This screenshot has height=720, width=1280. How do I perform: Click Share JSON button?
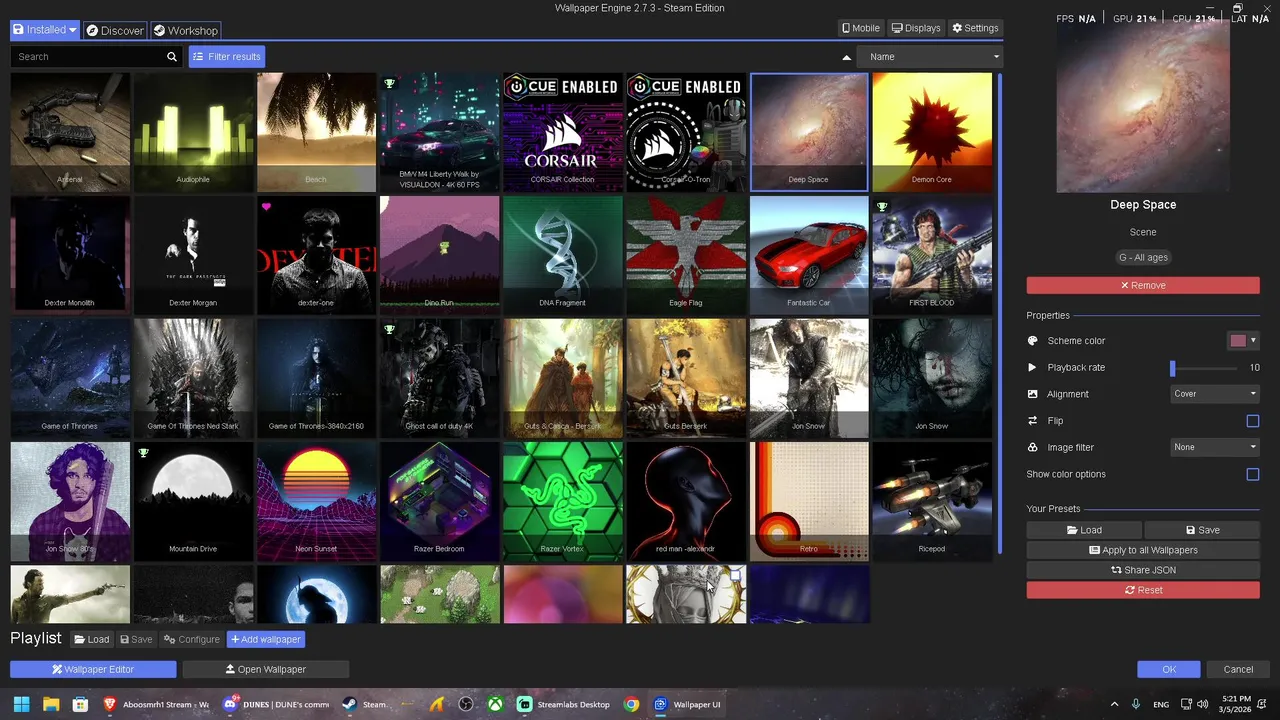coord(1143,570)
